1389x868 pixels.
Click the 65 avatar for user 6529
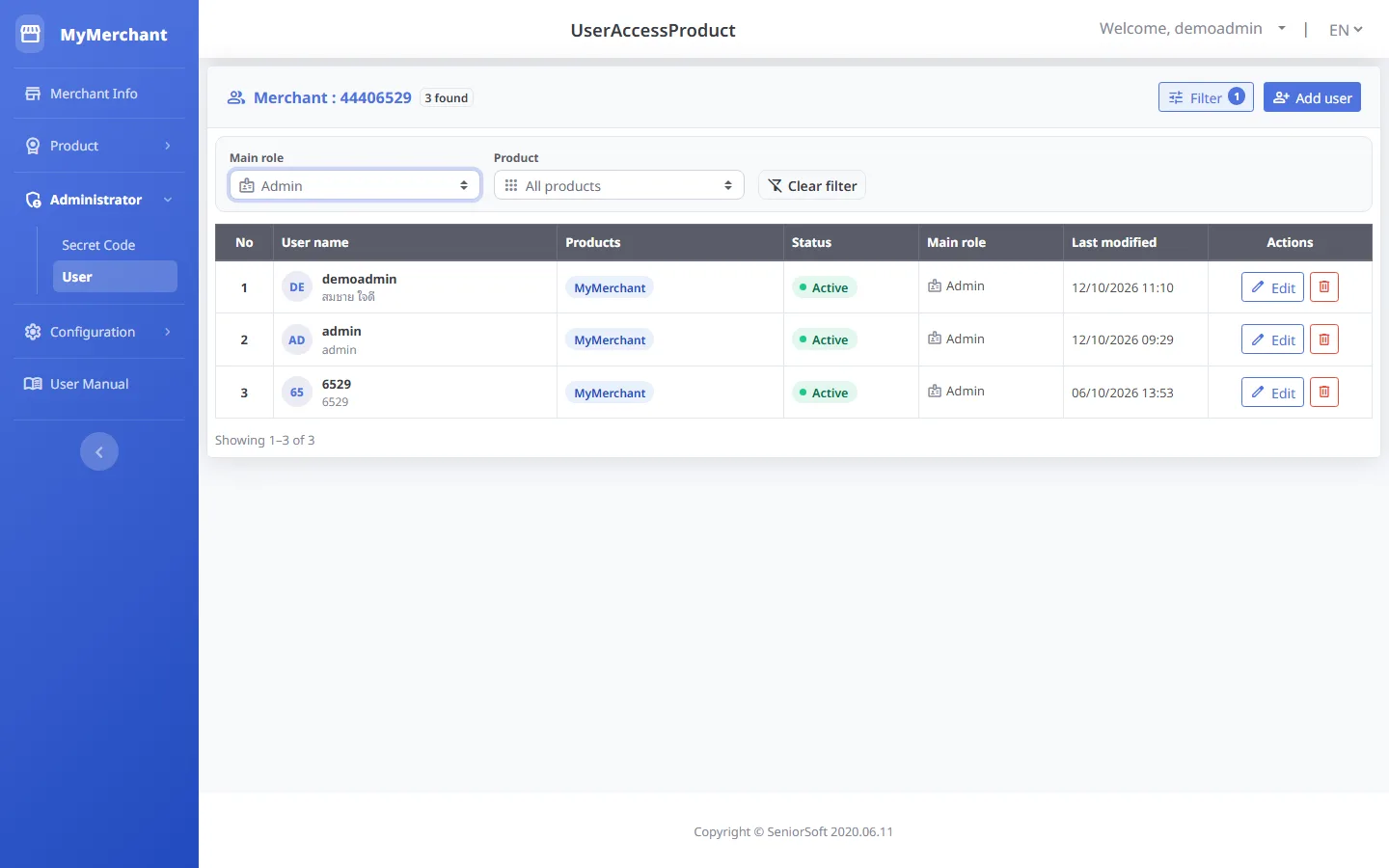coord(297,393)
